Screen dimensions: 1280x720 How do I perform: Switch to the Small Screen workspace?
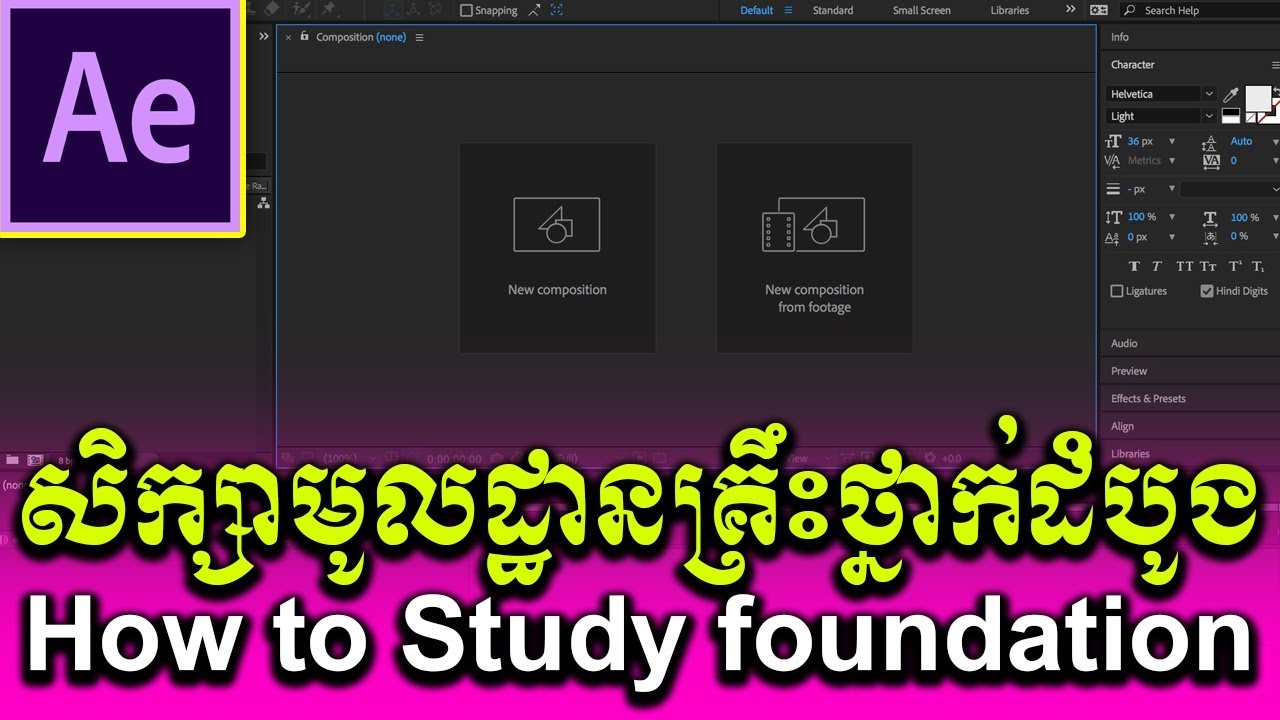(x=922, y=10)
